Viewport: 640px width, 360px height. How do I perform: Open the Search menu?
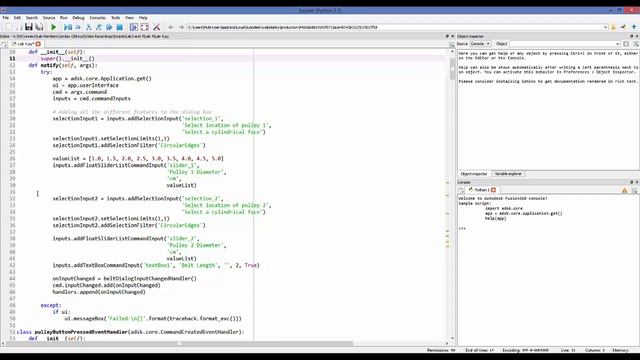click(31, 18)
